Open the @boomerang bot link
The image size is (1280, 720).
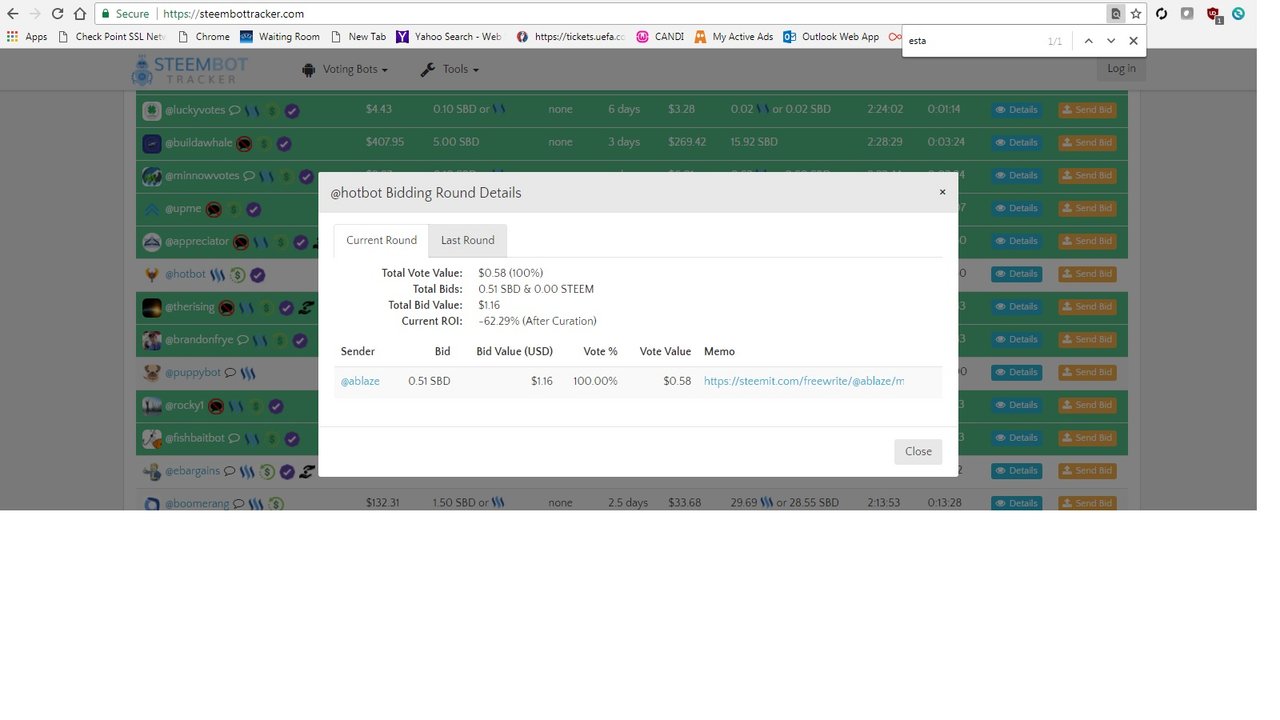pos(197,504)
